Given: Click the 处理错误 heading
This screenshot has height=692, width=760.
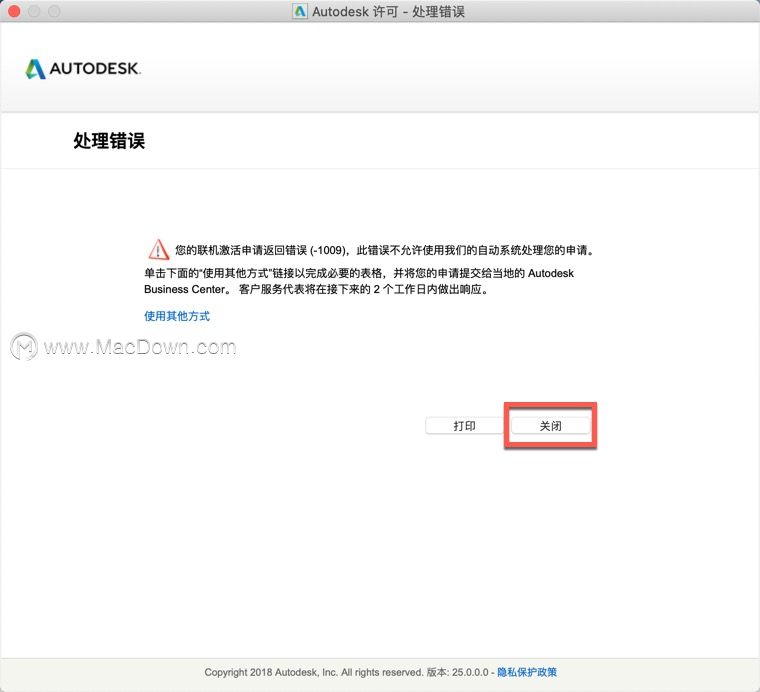Looking at the screenshot, I should tap(109, 141).
